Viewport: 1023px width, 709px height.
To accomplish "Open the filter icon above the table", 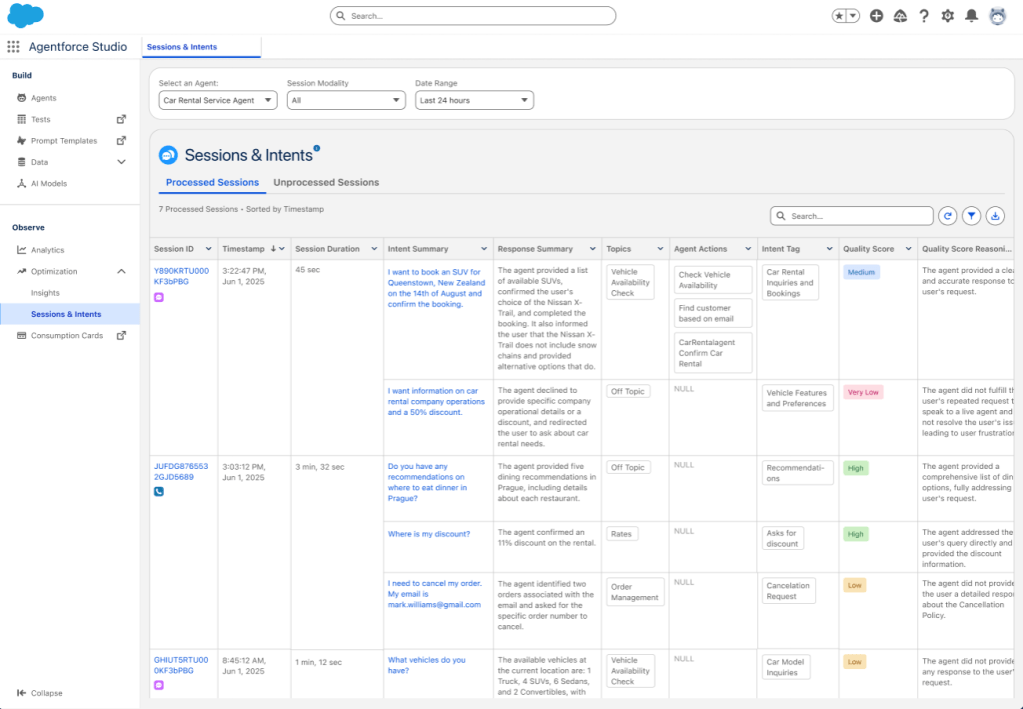I will [x=972, y=216].
